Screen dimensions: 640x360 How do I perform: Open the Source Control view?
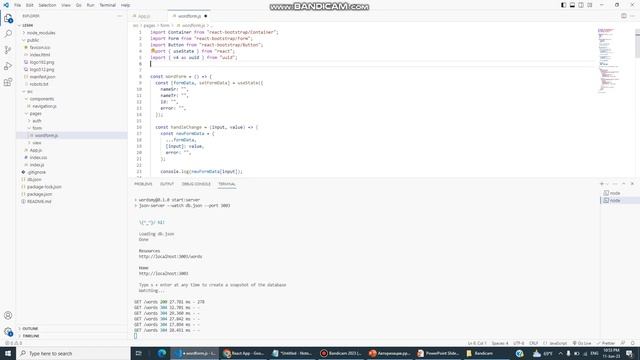tap(8, 50)
